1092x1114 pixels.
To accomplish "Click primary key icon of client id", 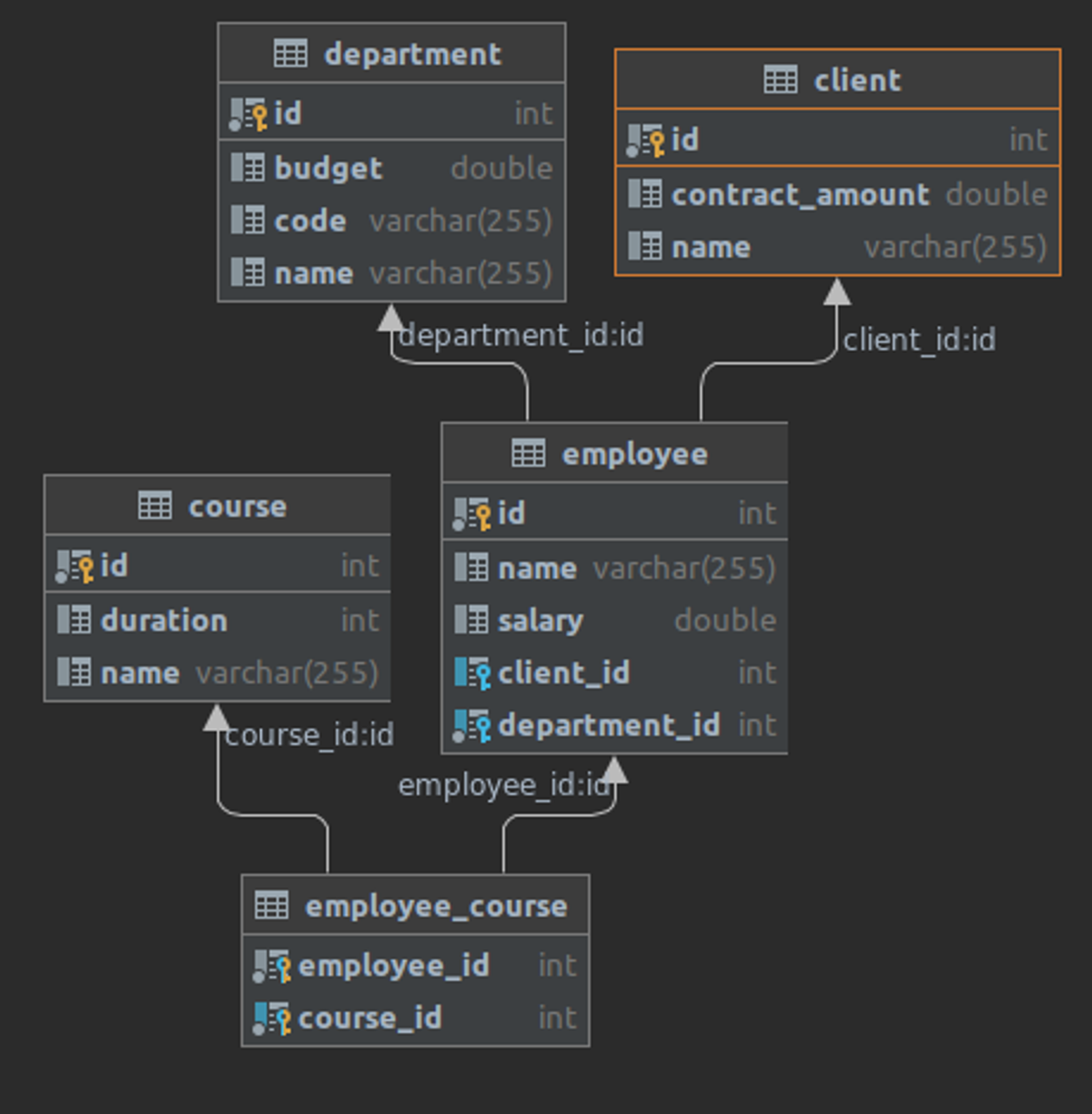I will 645,140.
